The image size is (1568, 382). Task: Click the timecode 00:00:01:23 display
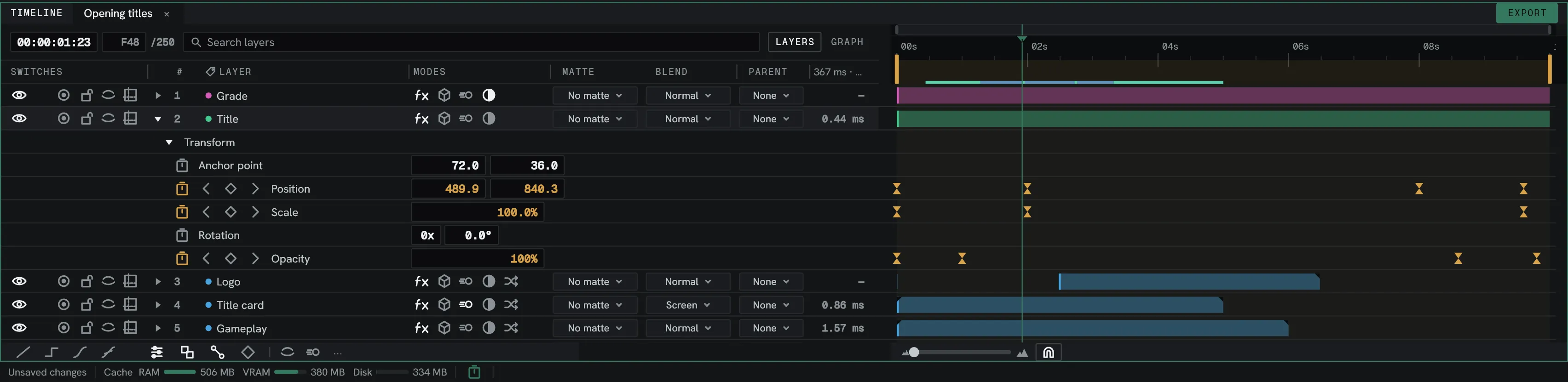click(53, 42)
